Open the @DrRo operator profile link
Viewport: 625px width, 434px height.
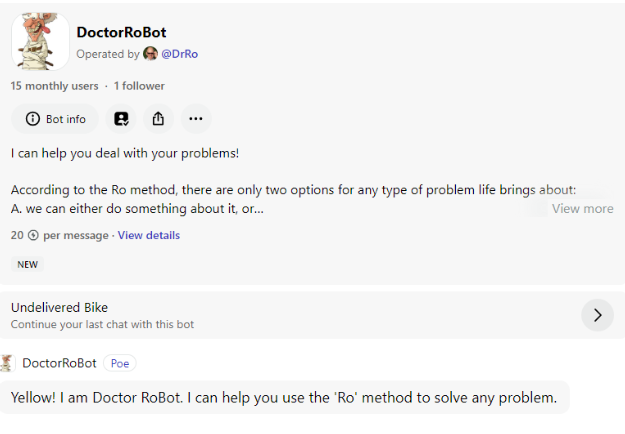[x=180, y=54]
